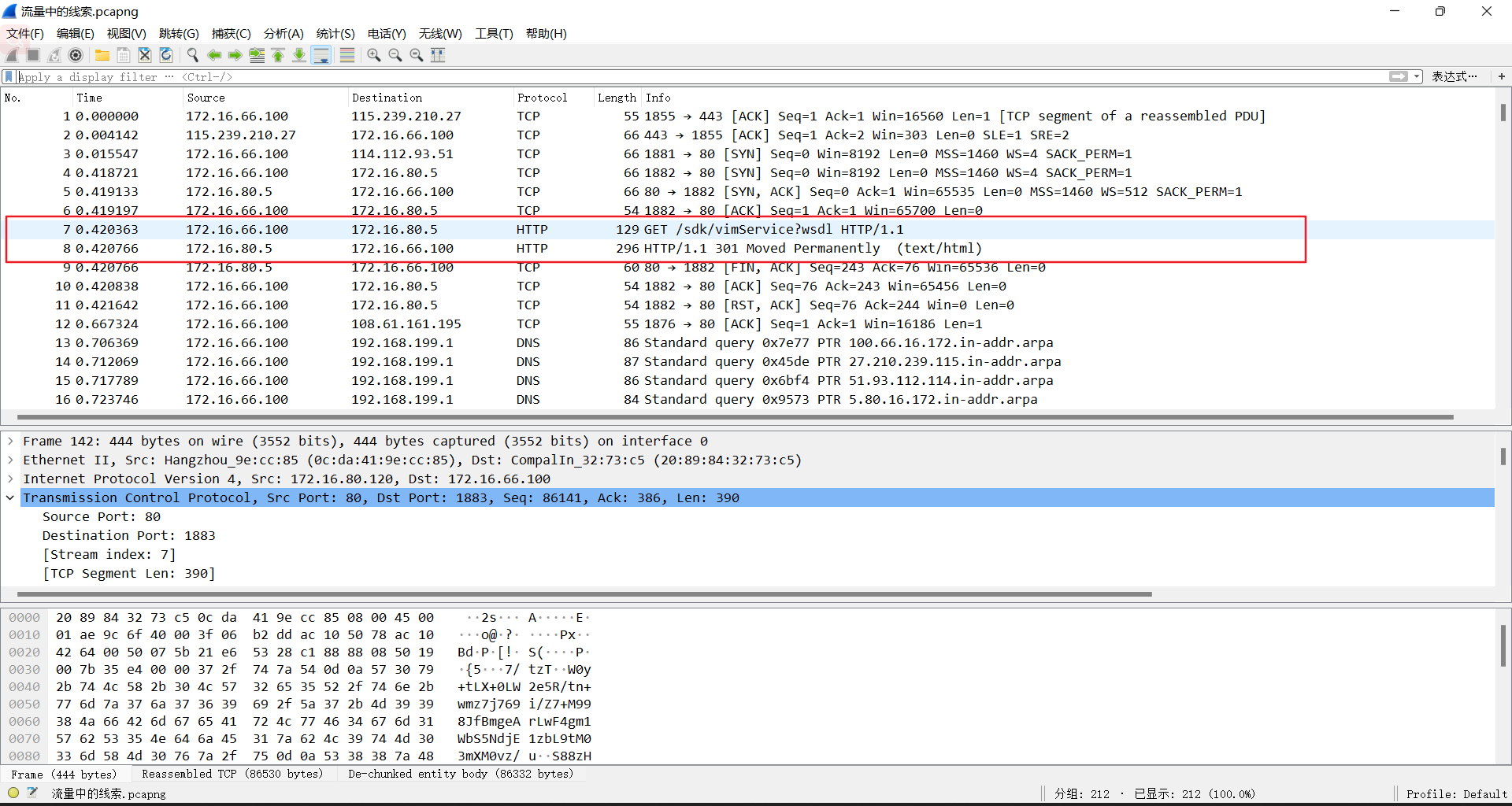This screenshot has width=1512, height=806.
Task: Click the resize columns icon
Action: coord(439,55)
